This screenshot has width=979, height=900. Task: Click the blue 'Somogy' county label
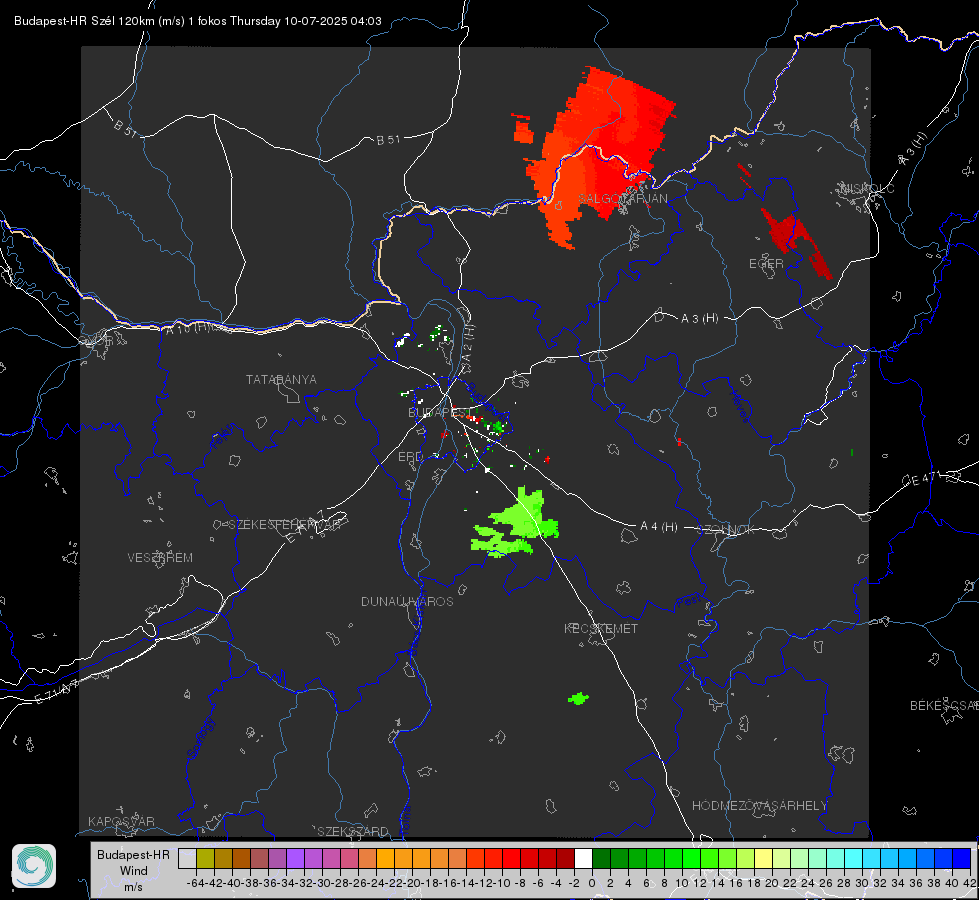tap(202, 738)
